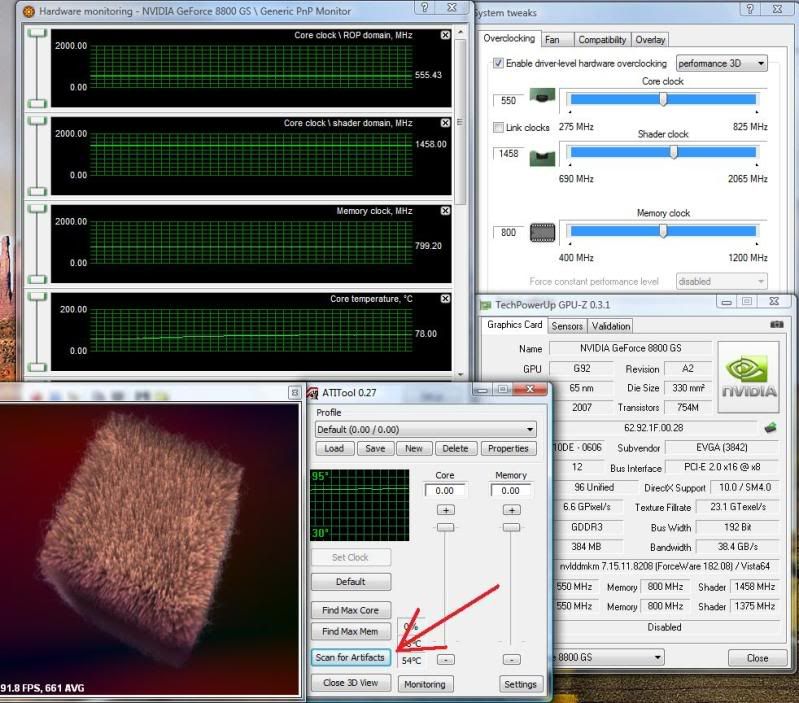Close the shader domain graph panel
The width and height of the screenshot is (799, 703).
coord(445,123)
